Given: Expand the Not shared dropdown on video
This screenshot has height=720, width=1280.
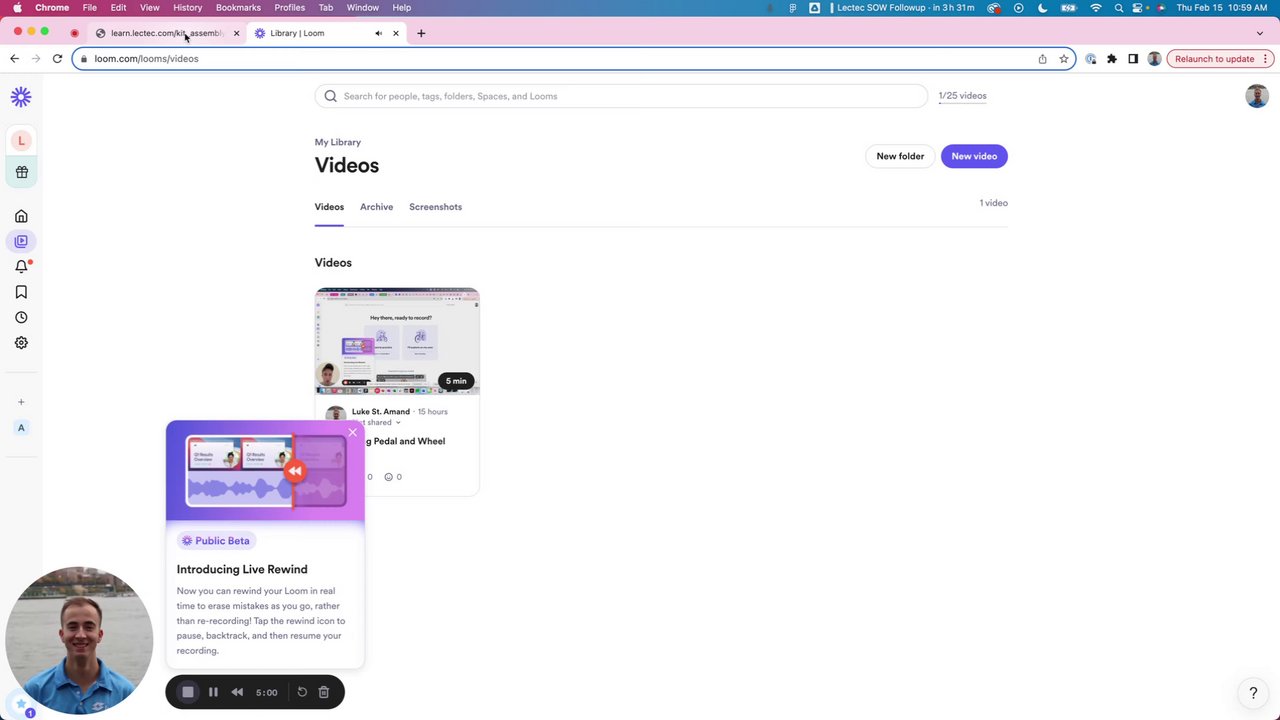Looking at the screenshot, I should pos(397,423).
